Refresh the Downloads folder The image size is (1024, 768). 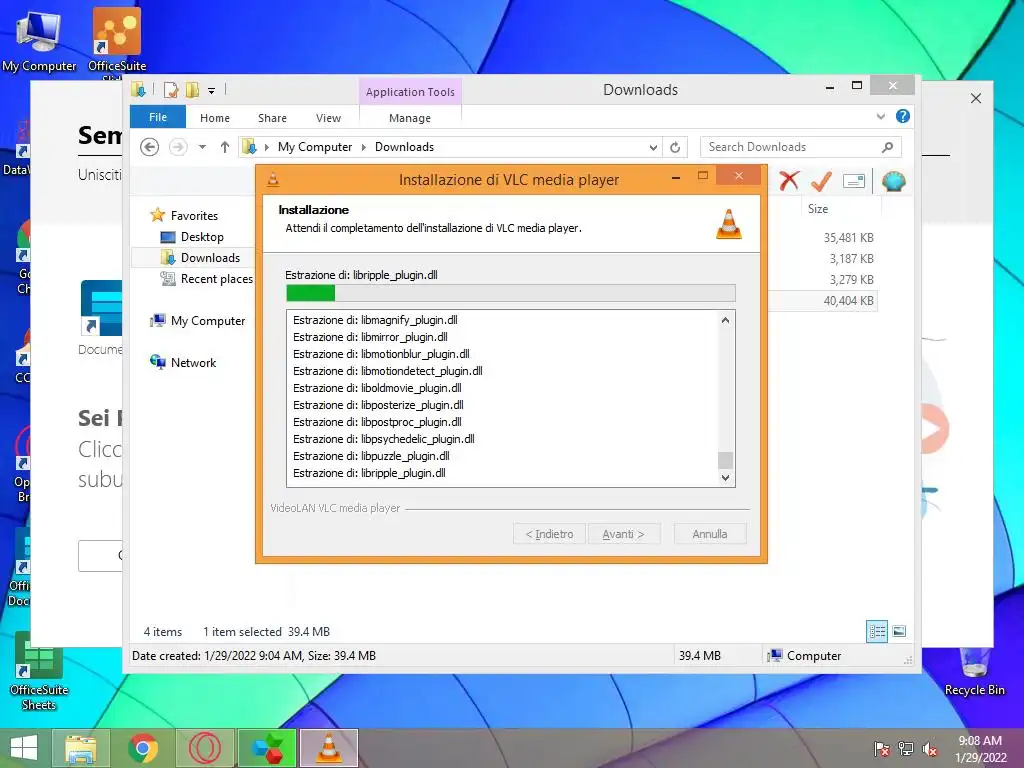point(675,148)
